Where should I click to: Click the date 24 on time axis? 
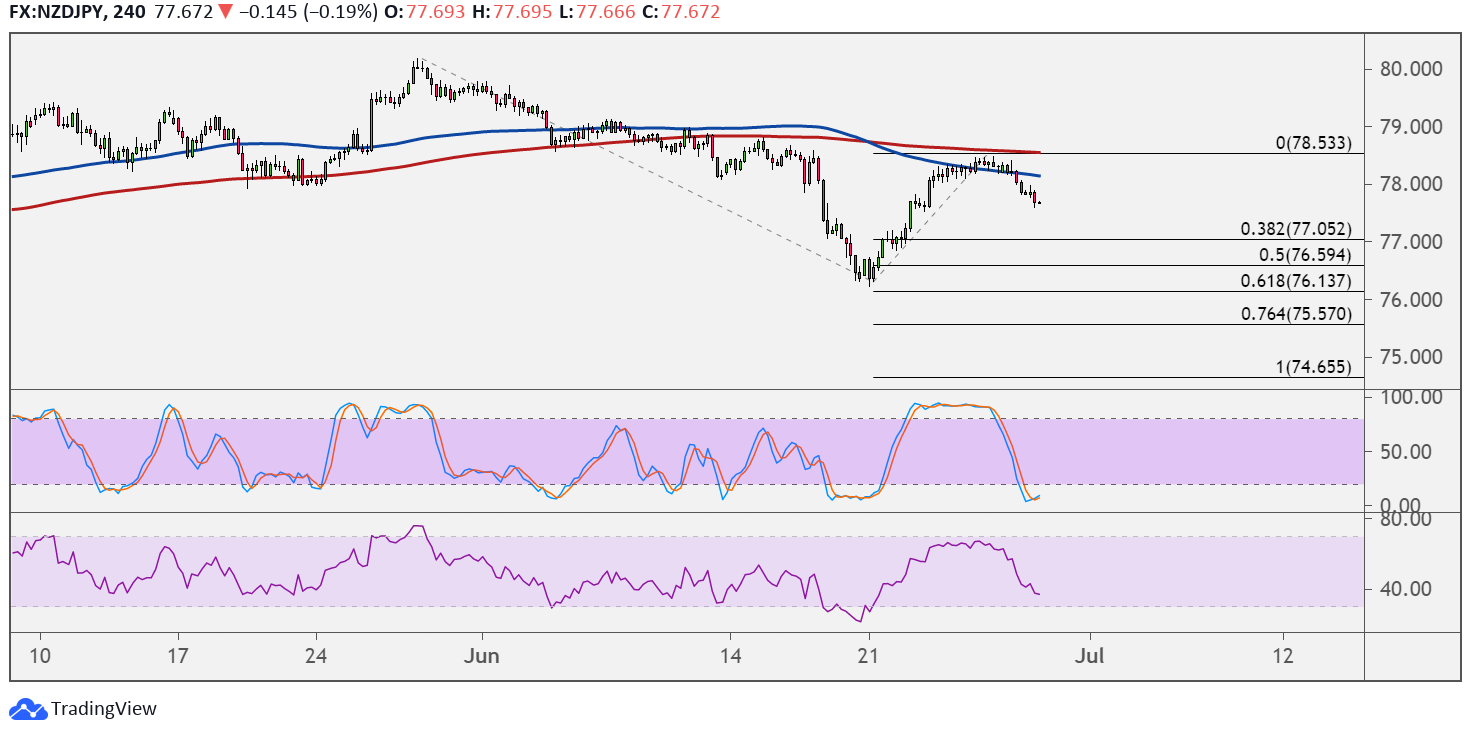point(316,656)
